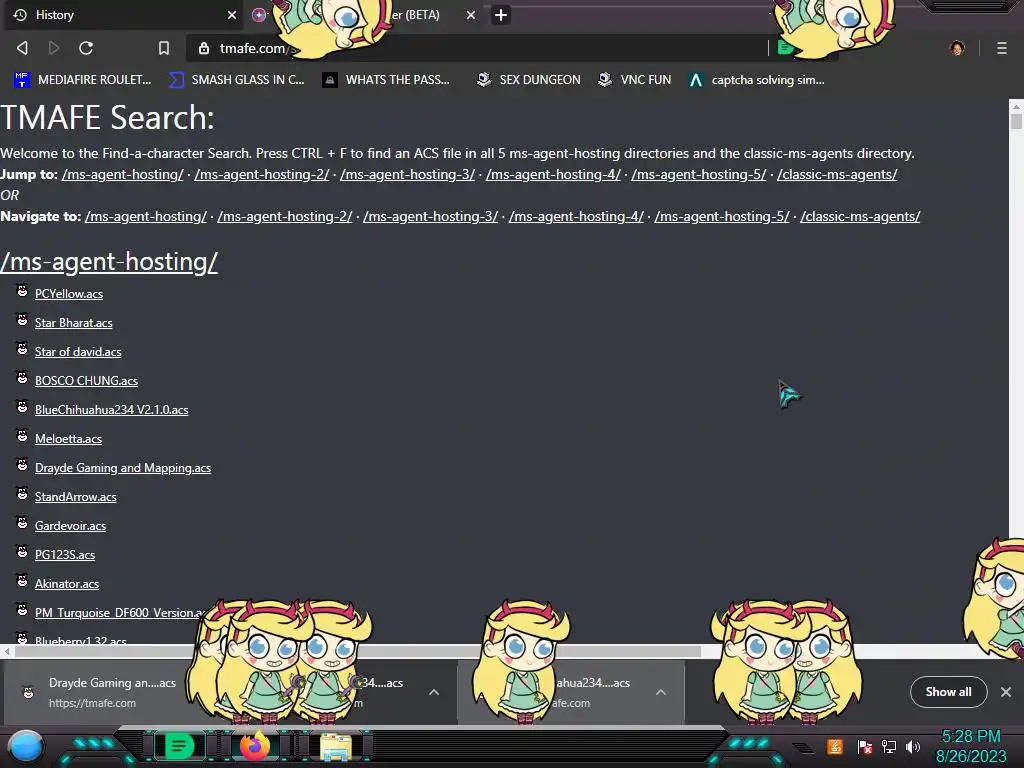Screen dimensions: 1024x768
Task: Click agent icon beside Meloetta.acs
Action: point(22,436)
